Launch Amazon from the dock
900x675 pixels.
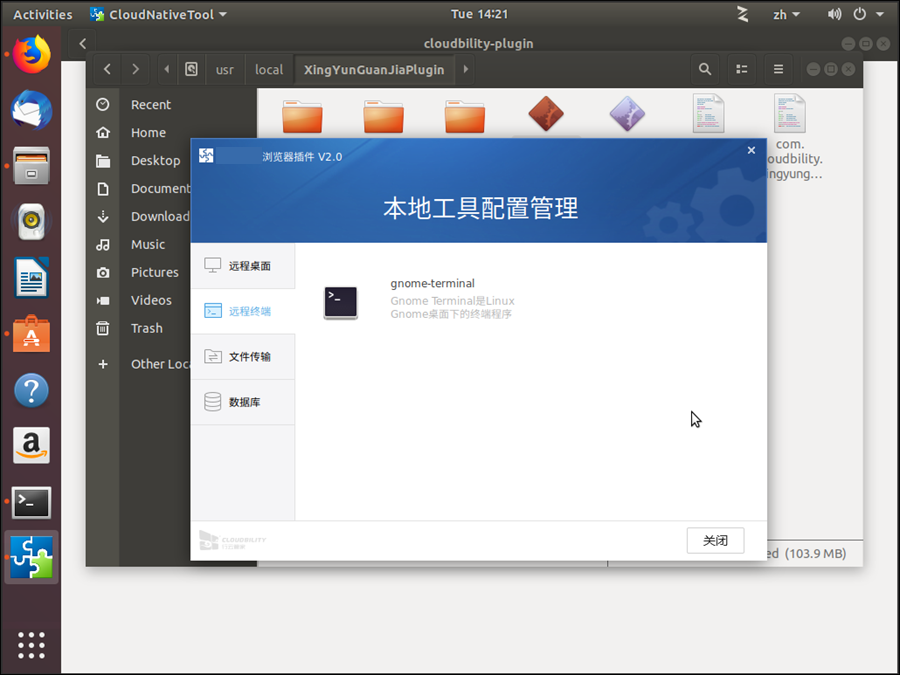click(x=31, y=446)
